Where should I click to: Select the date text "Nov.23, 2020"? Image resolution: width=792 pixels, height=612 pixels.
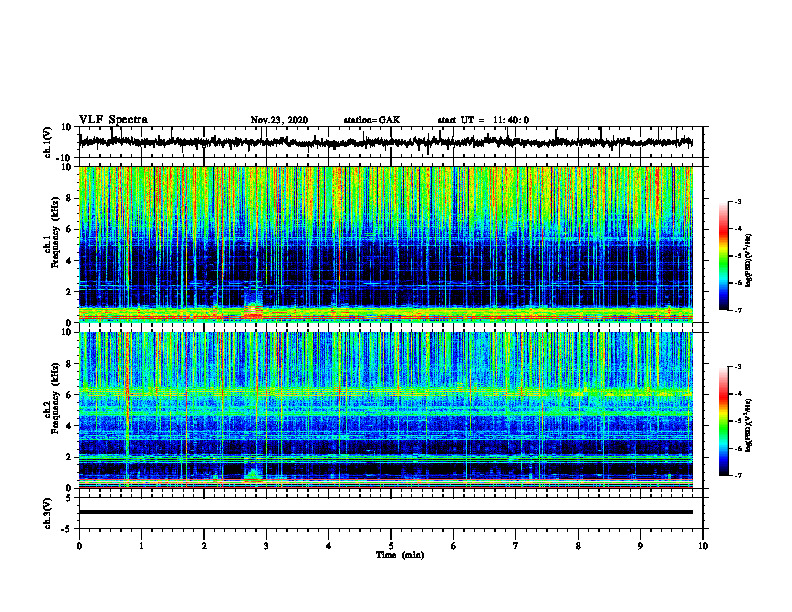tap(279, 120)
